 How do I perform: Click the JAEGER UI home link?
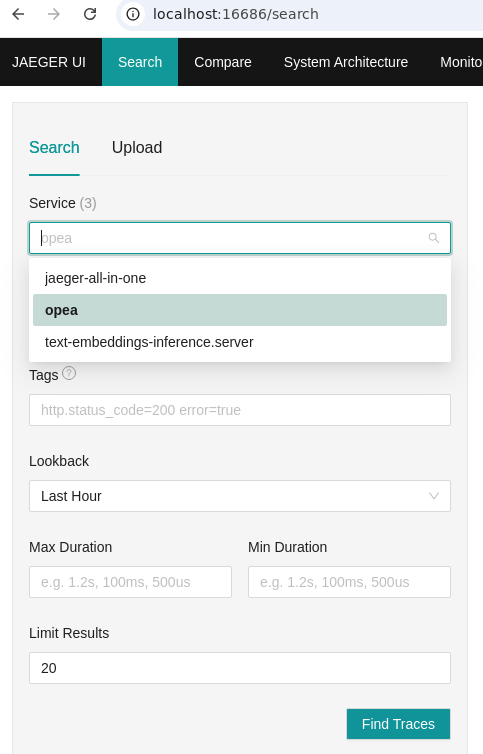tap(49, 62)
